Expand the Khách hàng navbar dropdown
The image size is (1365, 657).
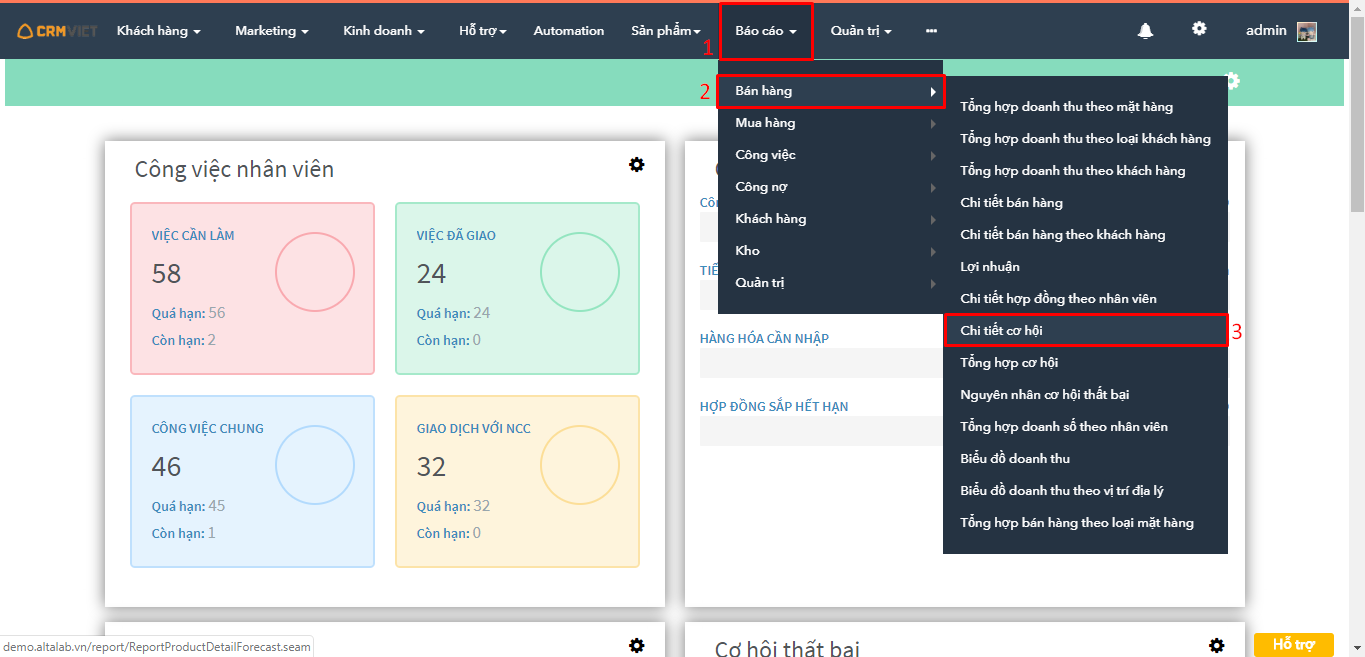pos(158,31)
